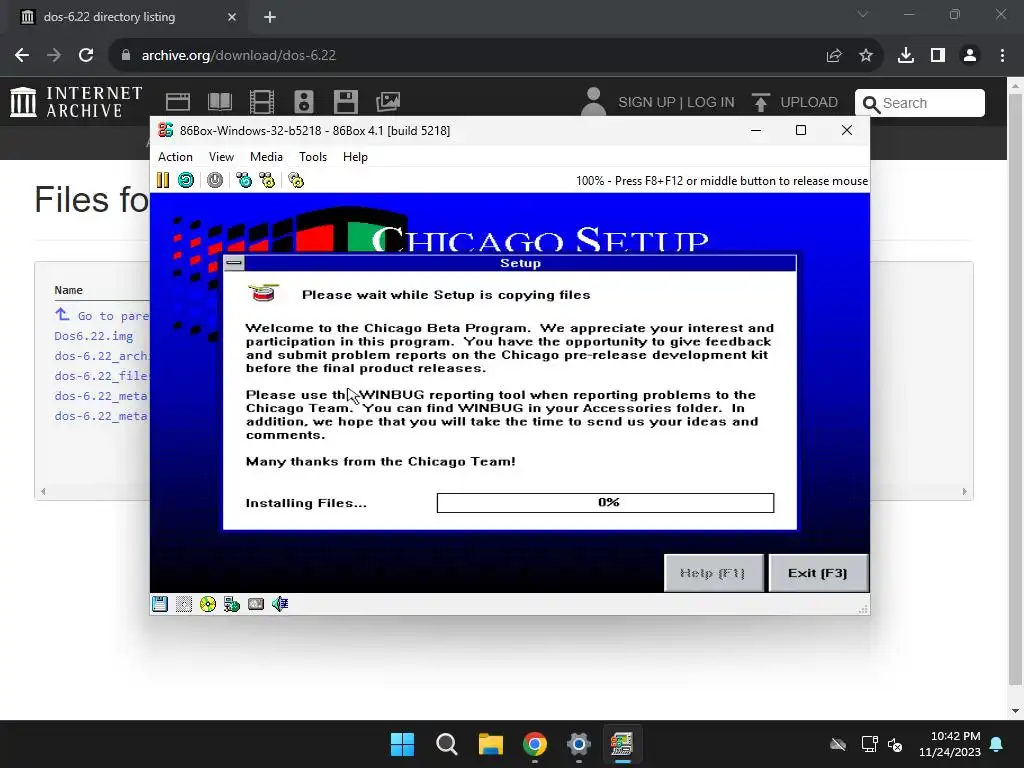Click the Installing Files progress bar
1024x768 pixels.
(605, 502)
